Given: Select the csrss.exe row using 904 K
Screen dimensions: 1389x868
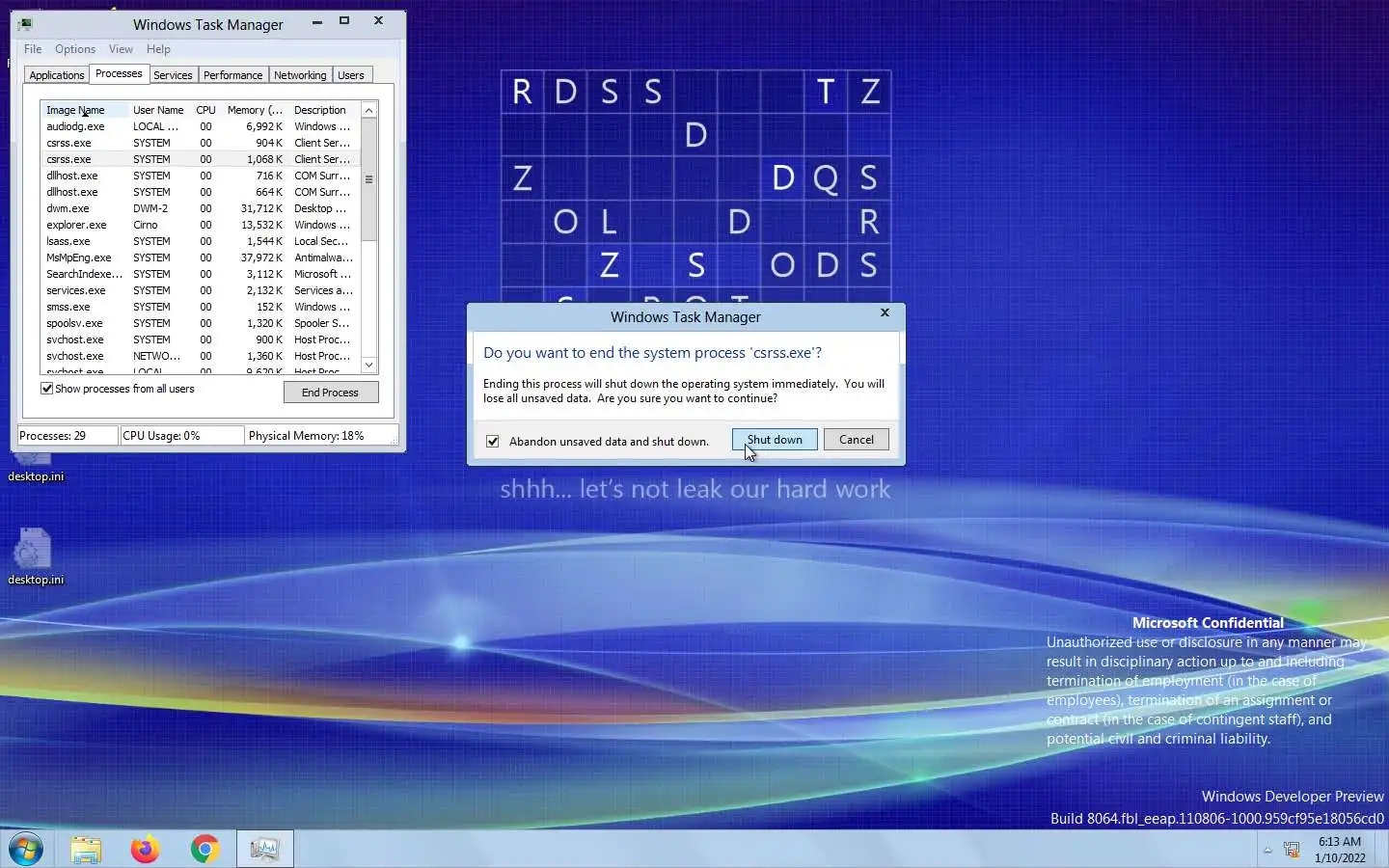Looking at the screenshot, I should tap(201, 143).
